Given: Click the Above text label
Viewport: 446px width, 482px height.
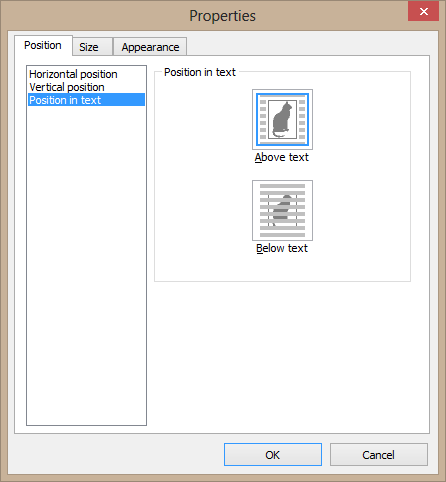Looking at the screenshot, I should click(282, 157).
